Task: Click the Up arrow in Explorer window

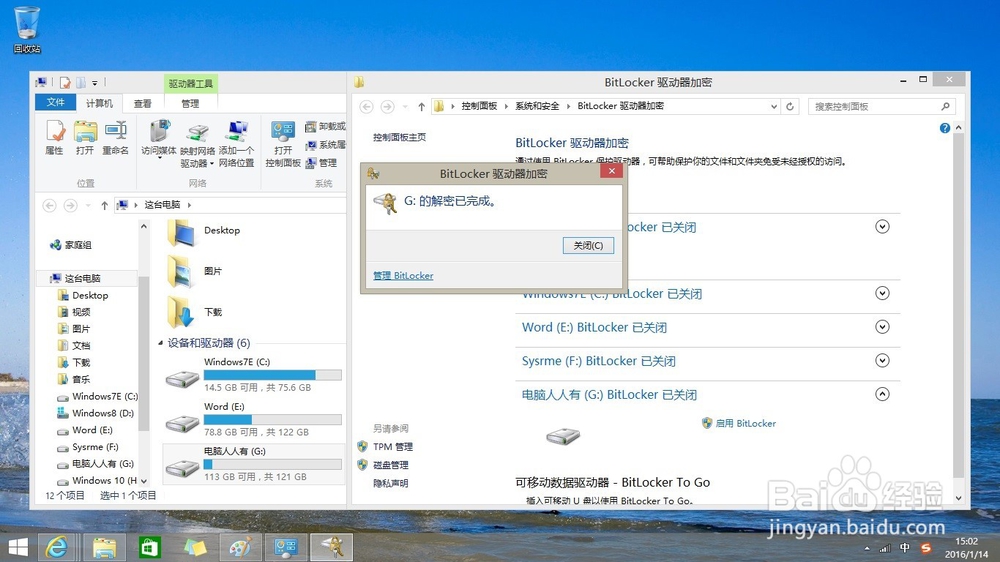Action: click(x=105, y=205)
